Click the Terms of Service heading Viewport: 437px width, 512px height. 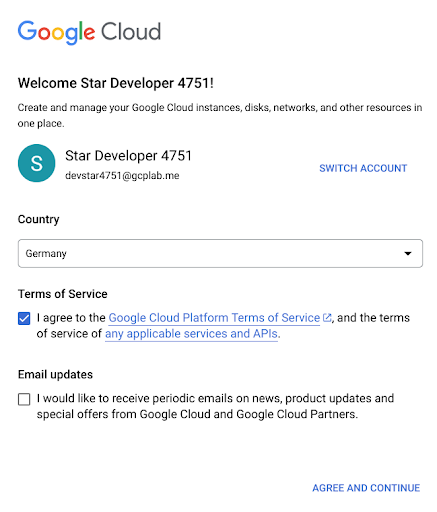coord(63,294)
